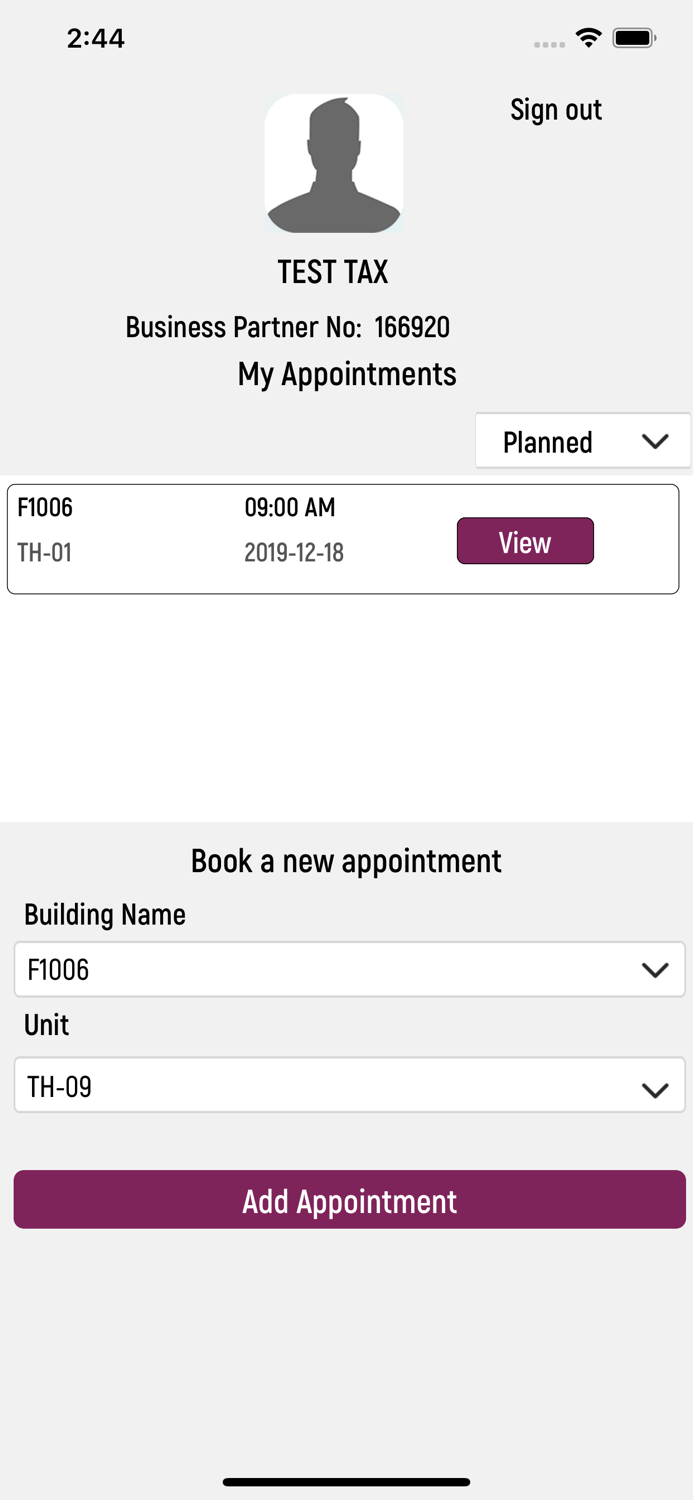Tap the home indicator bar
693x1500 pixels.
click(x=346, y=1482)
